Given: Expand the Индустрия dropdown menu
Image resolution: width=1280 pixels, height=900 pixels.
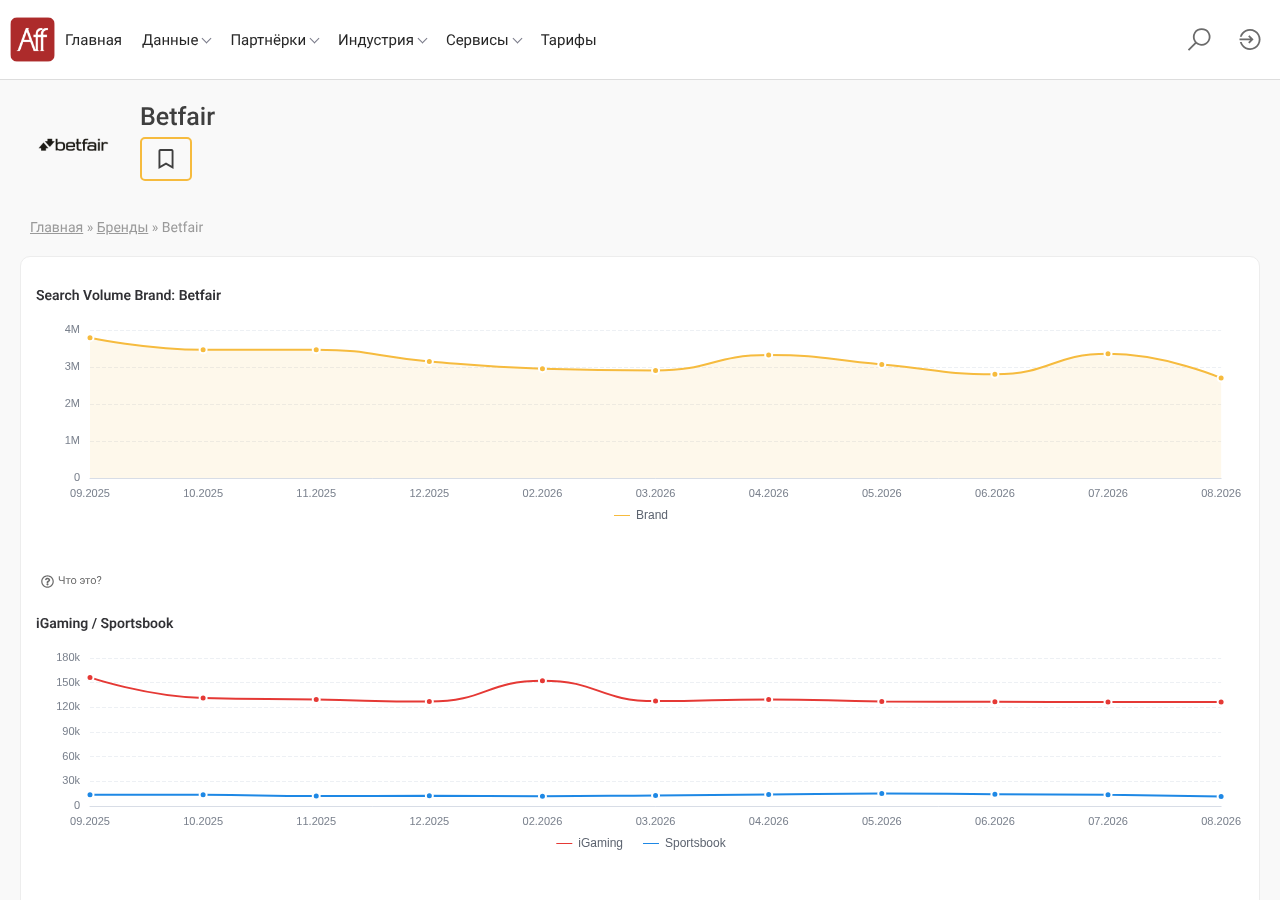Looking at the screenshot, I should click(x=383, y=40).
